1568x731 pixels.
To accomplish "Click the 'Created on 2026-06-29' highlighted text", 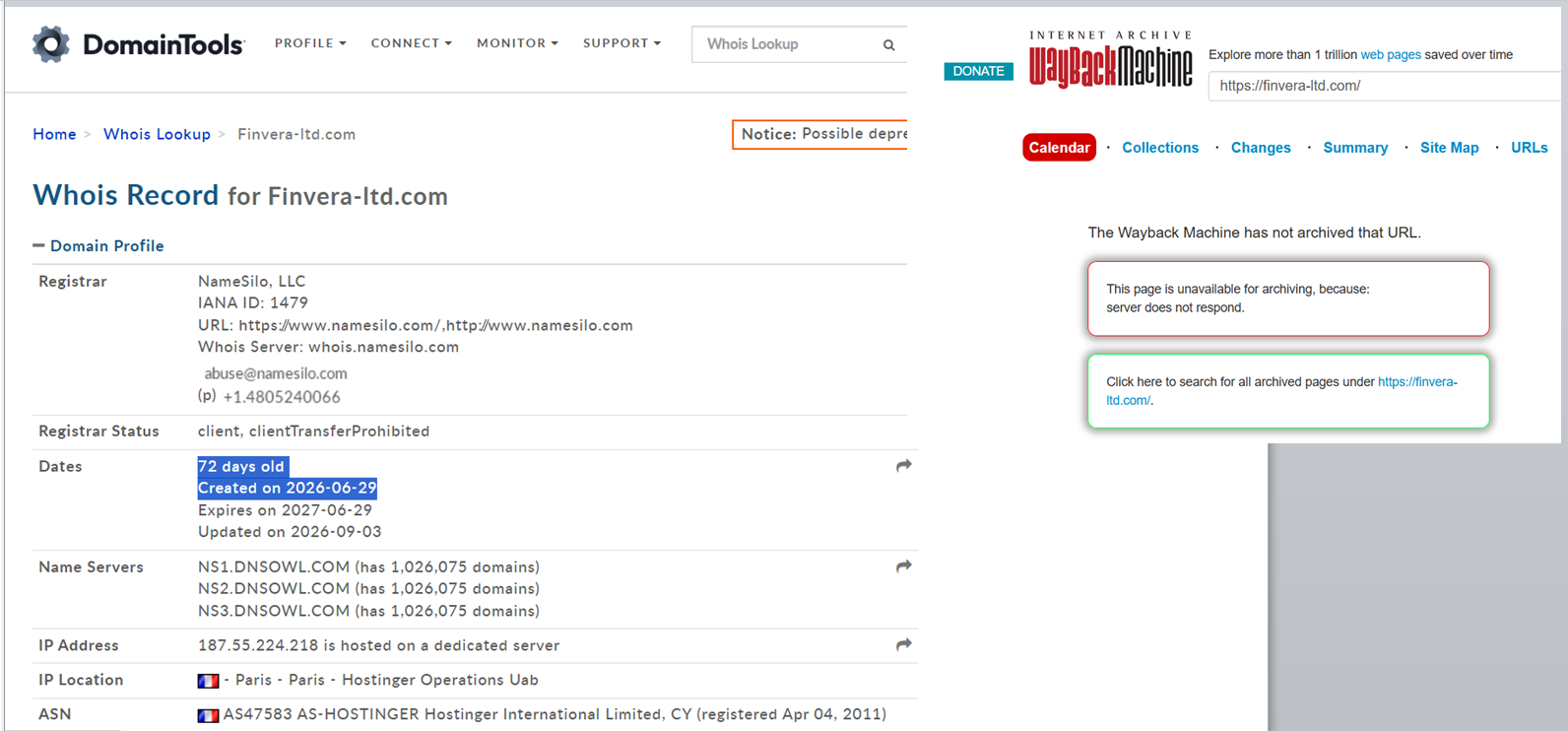I will 288,489.
